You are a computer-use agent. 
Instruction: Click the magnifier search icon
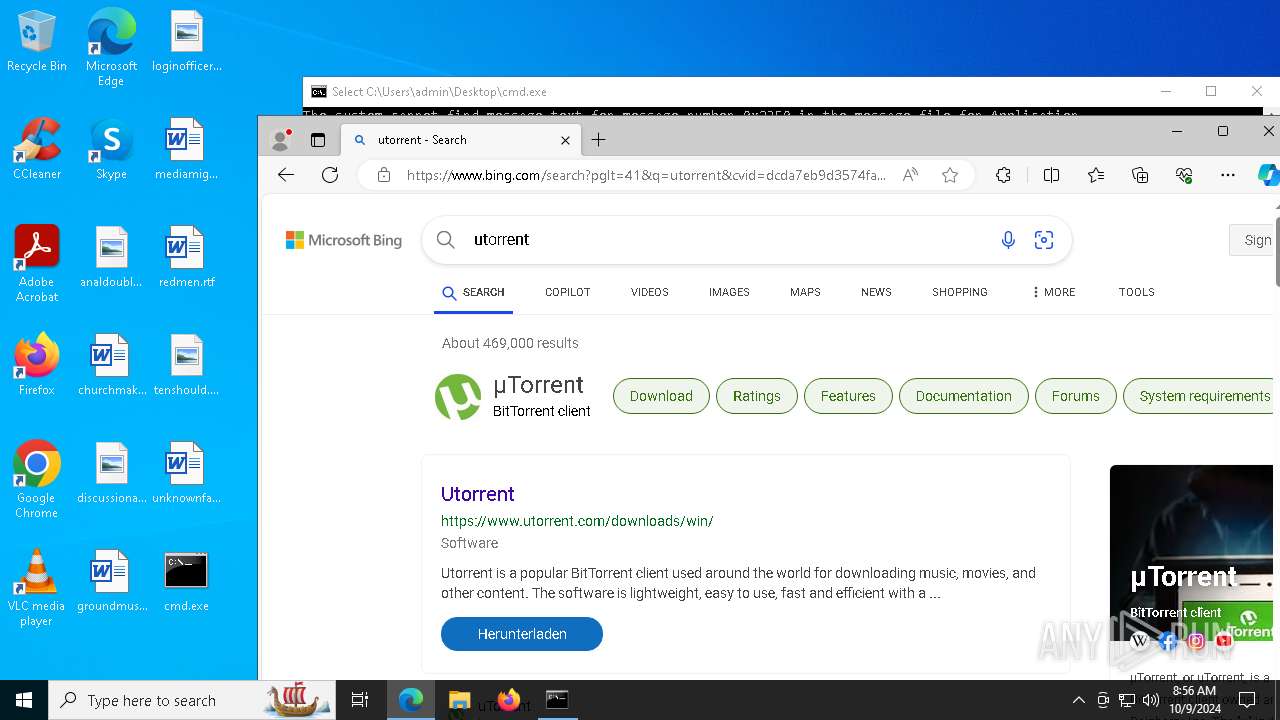tap(446, 240)
